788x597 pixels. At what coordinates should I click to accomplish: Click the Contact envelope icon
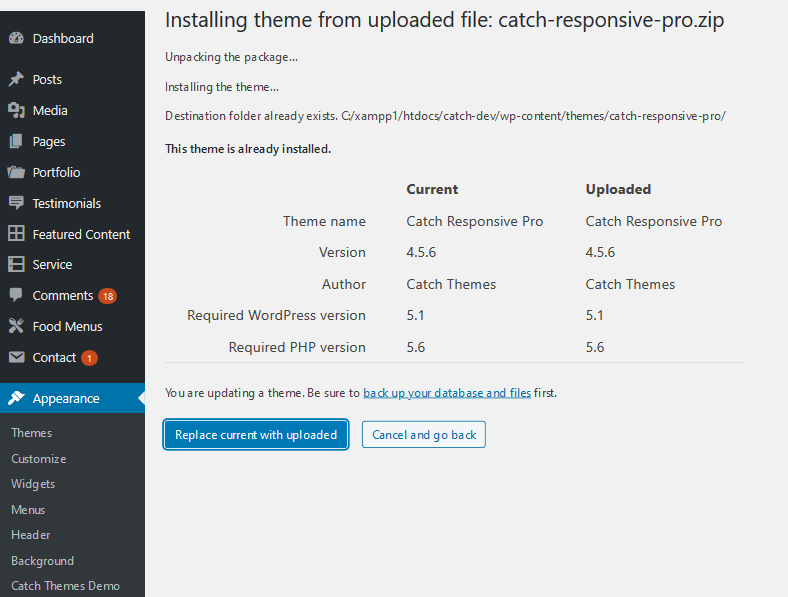[16, 357]
